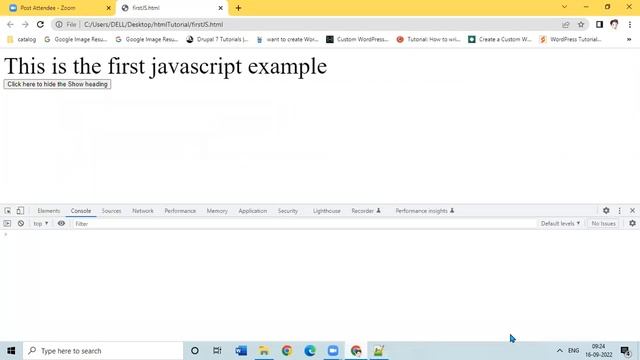Open File Explorer from taskbar
The height and width of the screenshot is (360, 640).
[x=264, y=351]
